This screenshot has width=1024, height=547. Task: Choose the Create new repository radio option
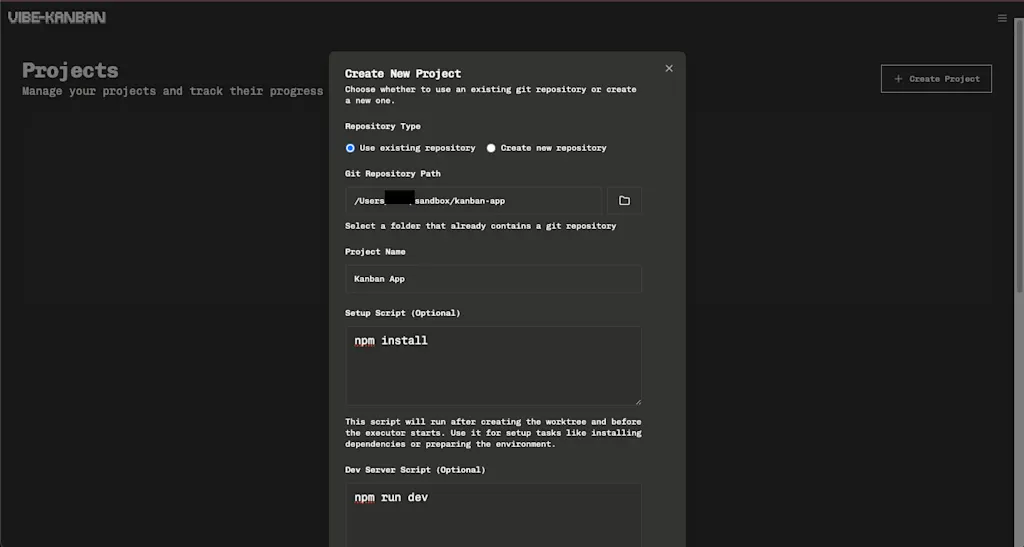pyautogui.click(x=491, y=148)
